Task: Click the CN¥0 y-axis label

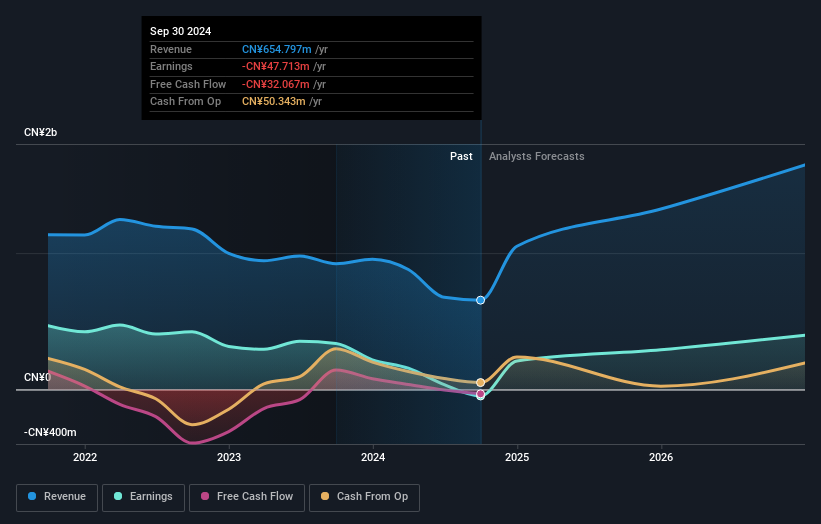Action: point(37,377)
